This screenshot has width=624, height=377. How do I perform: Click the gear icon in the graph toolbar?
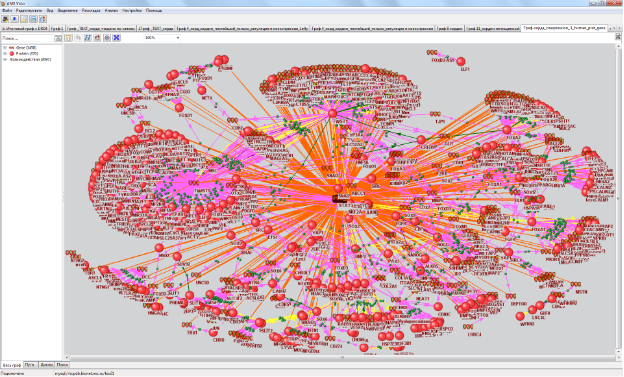107,38
